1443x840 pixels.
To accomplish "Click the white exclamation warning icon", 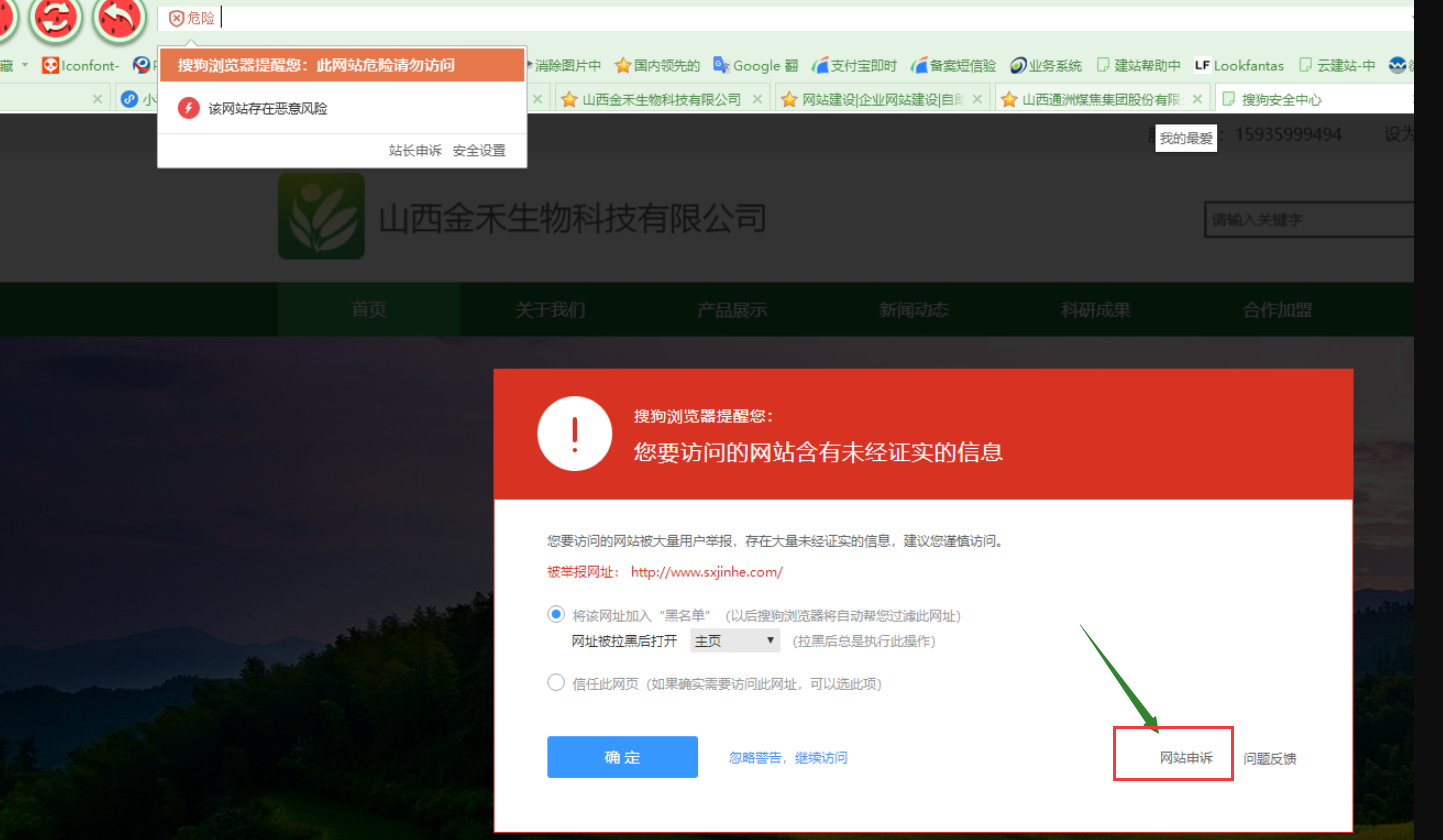I will (575, 433).
